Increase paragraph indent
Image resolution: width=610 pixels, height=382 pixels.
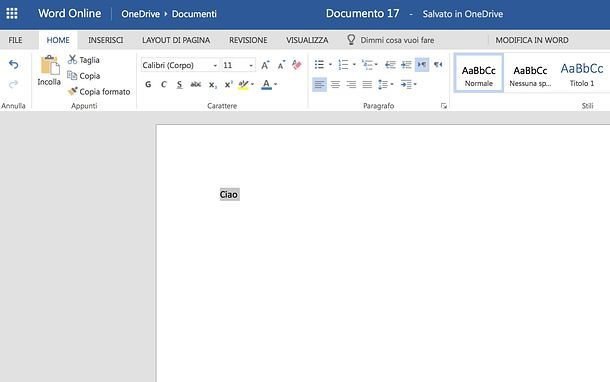(406, 65)
